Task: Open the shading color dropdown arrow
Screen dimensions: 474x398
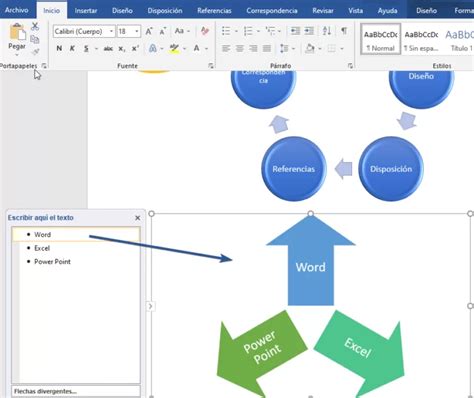Action: click(320, 49)
